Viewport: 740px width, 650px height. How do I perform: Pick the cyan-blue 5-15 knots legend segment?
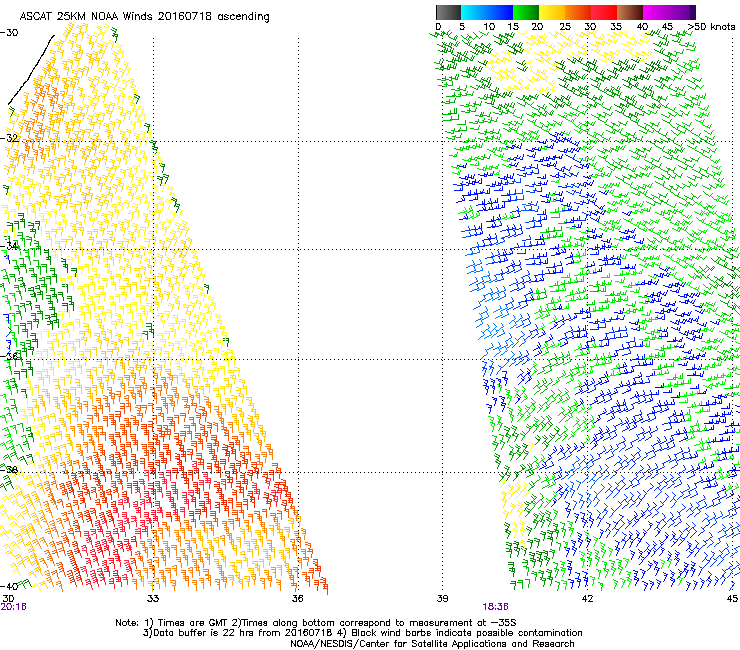[487, 12]
